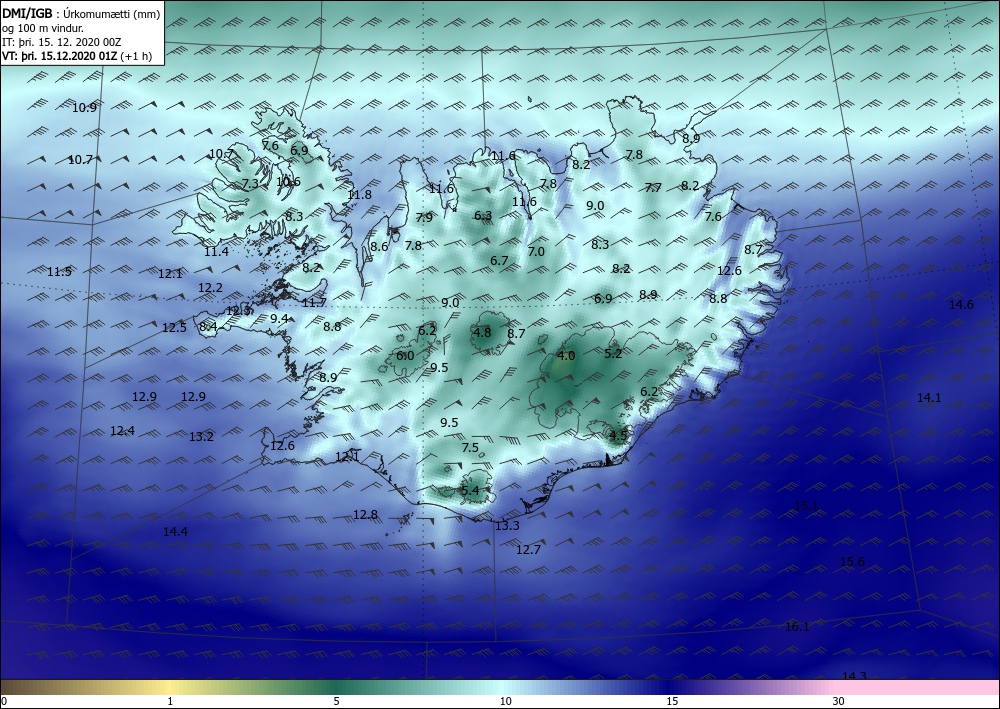Click the map value '7.5'
The width and height of the screenshot is (1000, 709).
[x=470, y=448]
